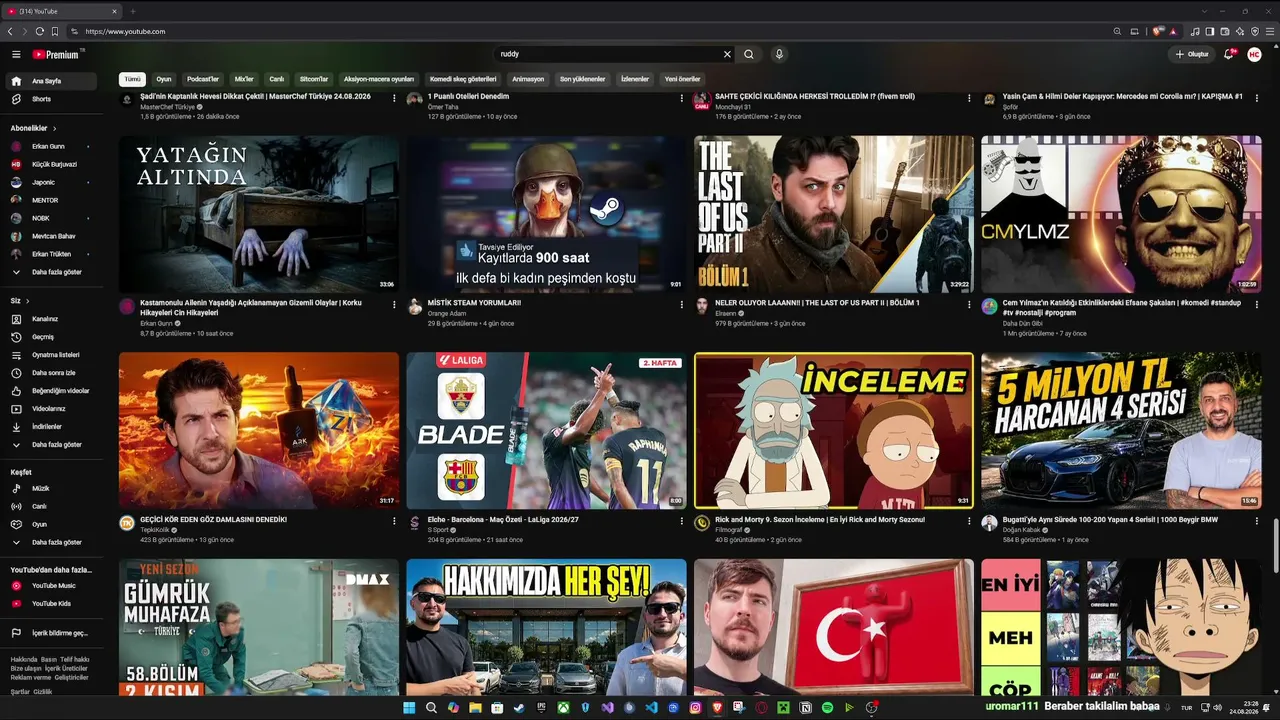Select the Sitcom'lar filter chip
The width and height of the screenshot is (1280, 720).
[x=314, y=79]
